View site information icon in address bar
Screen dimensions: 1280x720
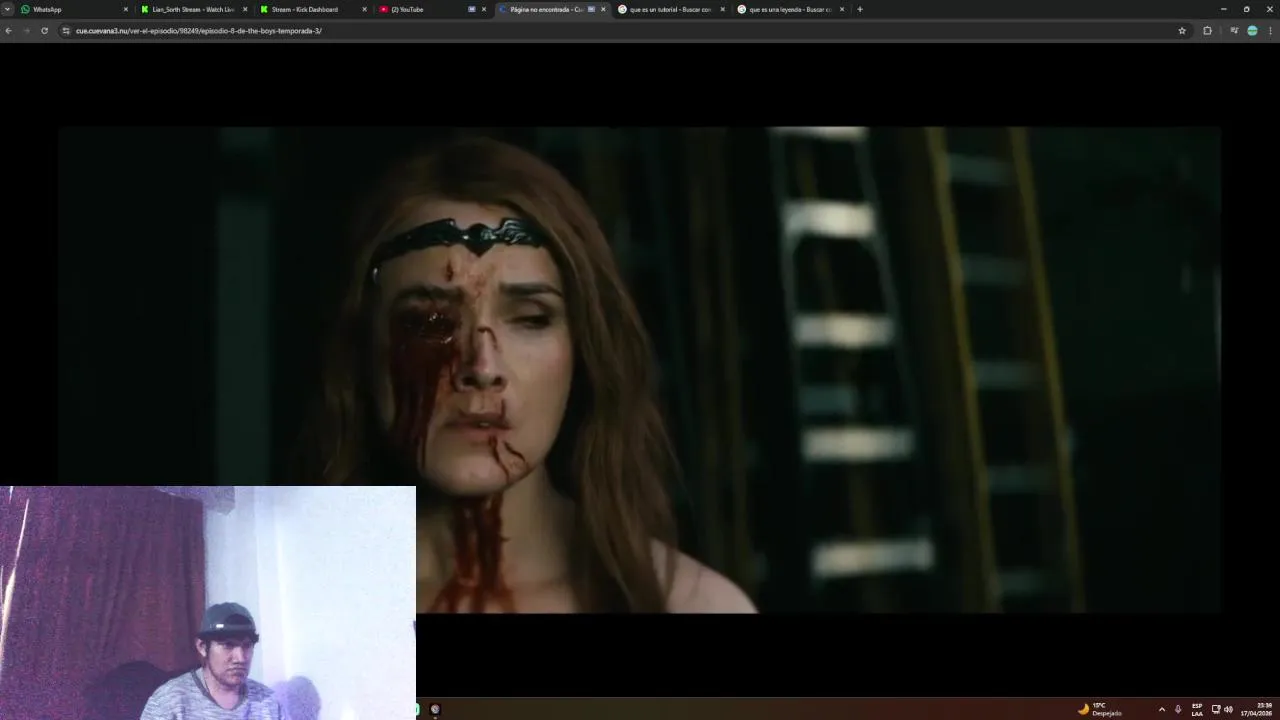coord(66,31)
